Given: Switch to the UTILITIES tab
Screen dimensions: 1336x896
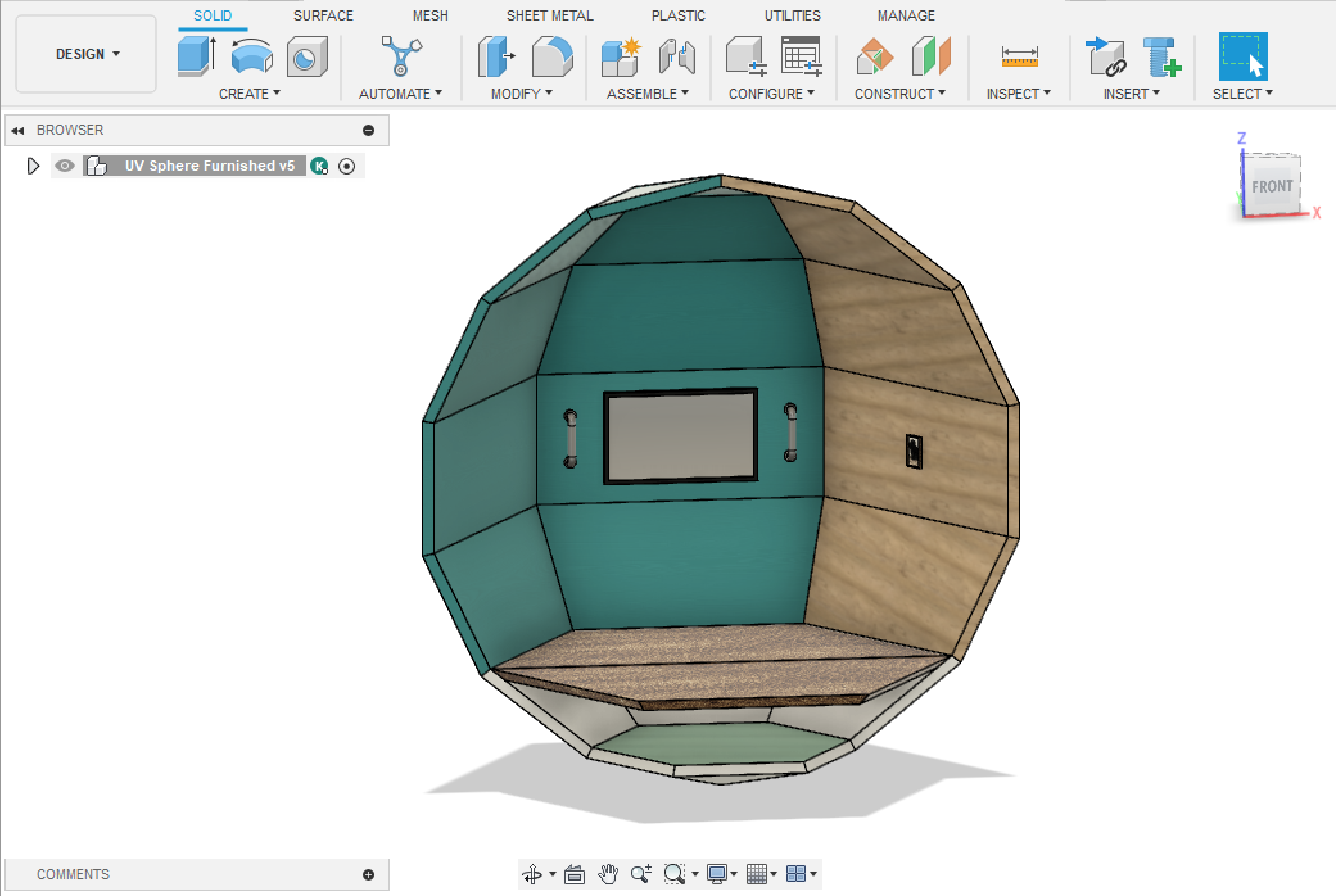Looking at the screenshot, I should (792, 15).
